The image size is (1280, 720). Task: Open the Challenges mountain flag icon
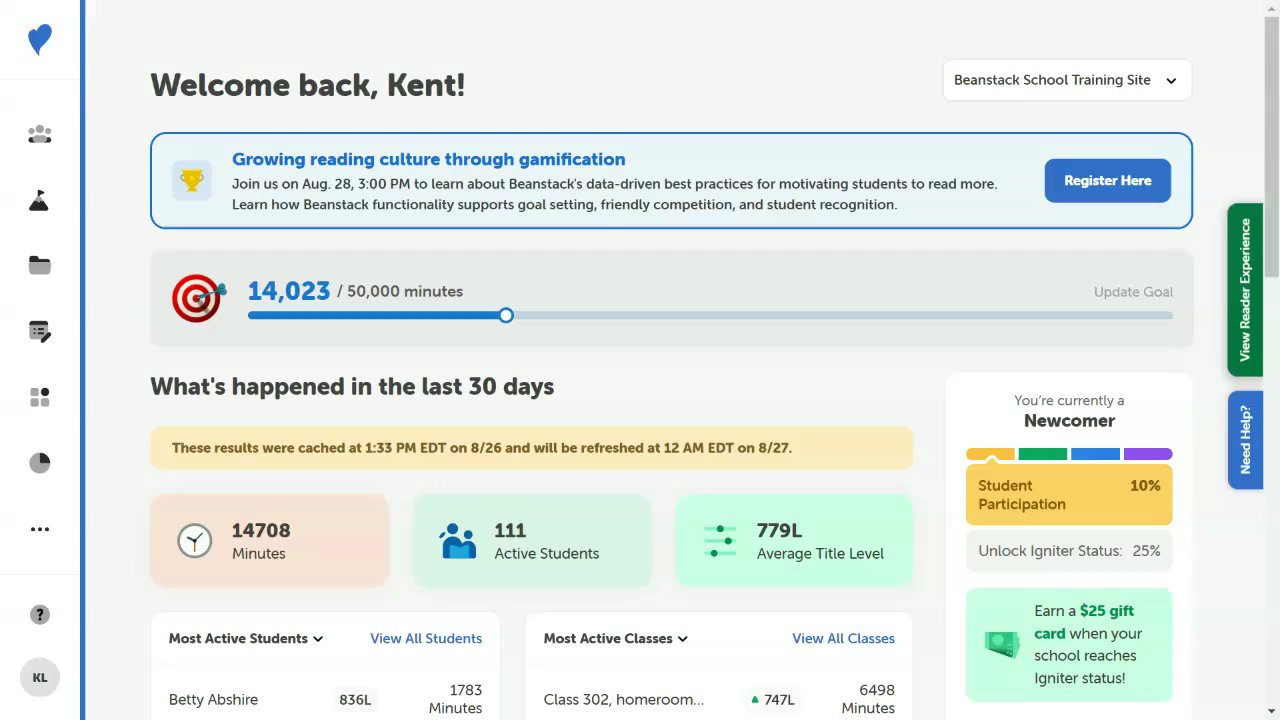click(40, 200)
